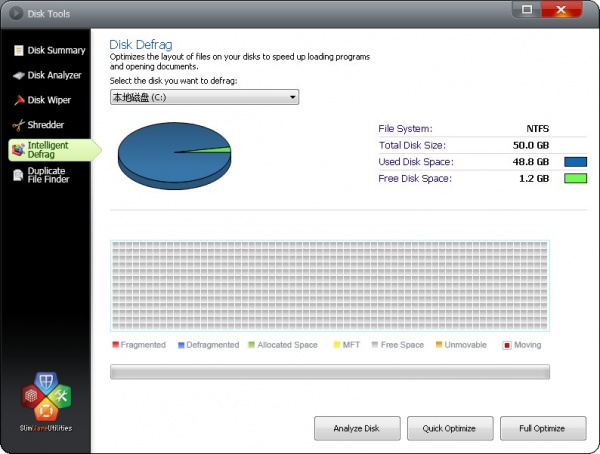
Task: Click the Disk Analyzer sidebar icon
Action: 18,75
